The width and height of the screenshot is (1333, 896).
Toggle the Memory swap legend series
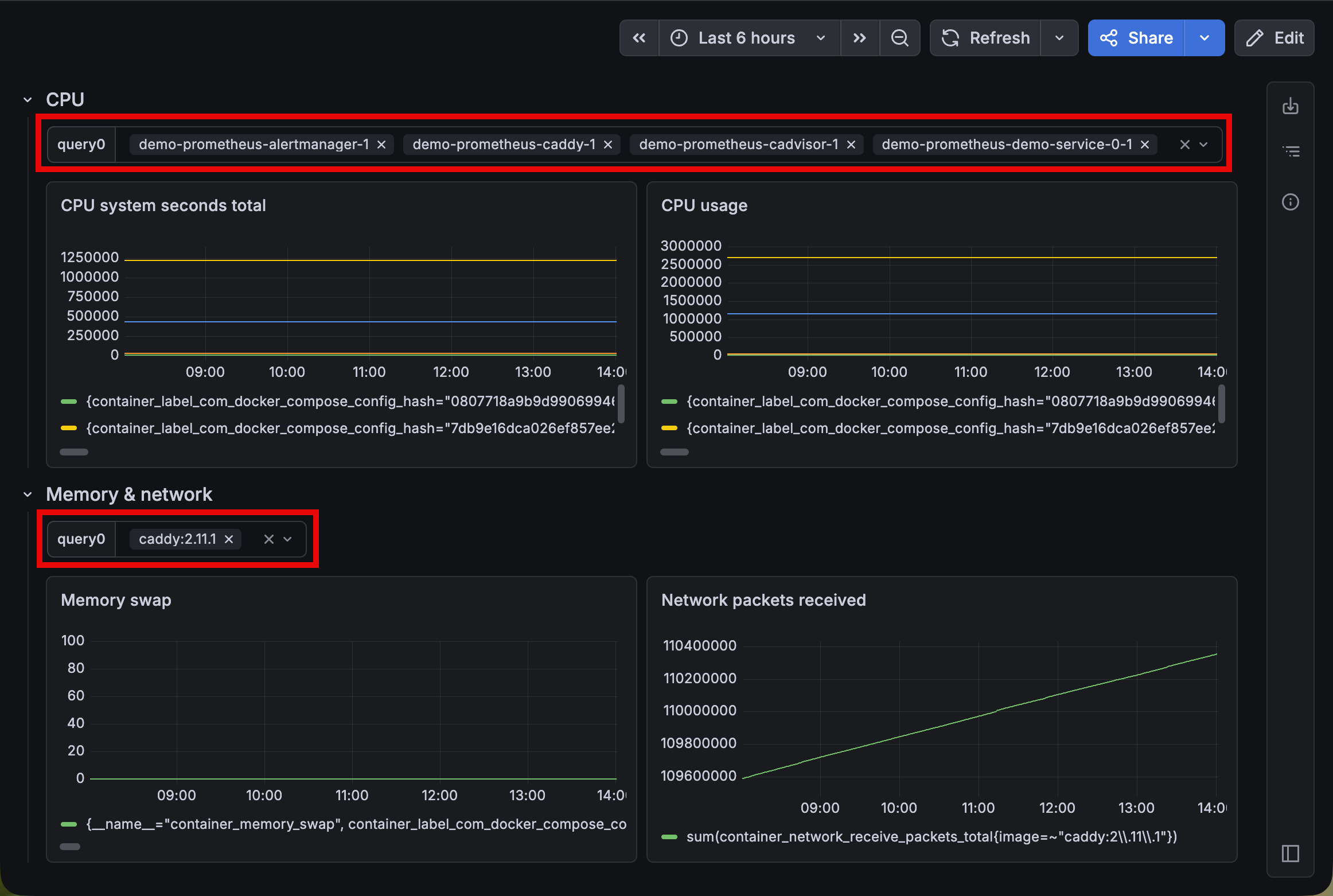[x=356, y=824]
